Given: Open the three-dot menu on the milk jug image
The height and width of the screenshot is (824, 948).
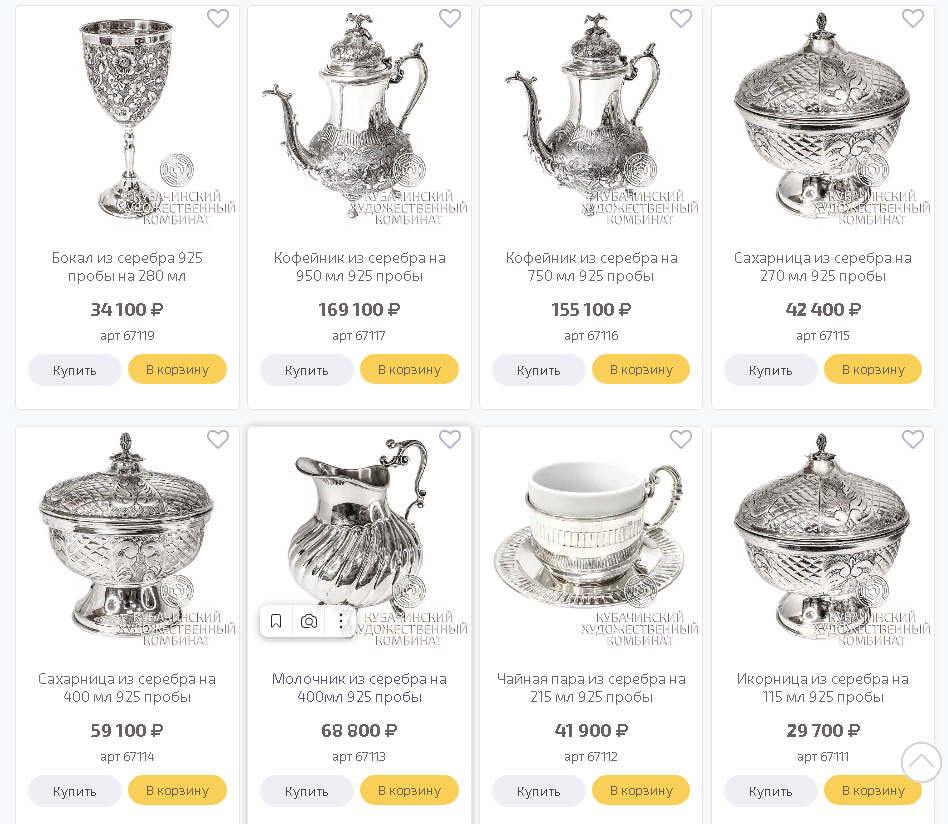Looking at the screenshot, I should [341, 621].
